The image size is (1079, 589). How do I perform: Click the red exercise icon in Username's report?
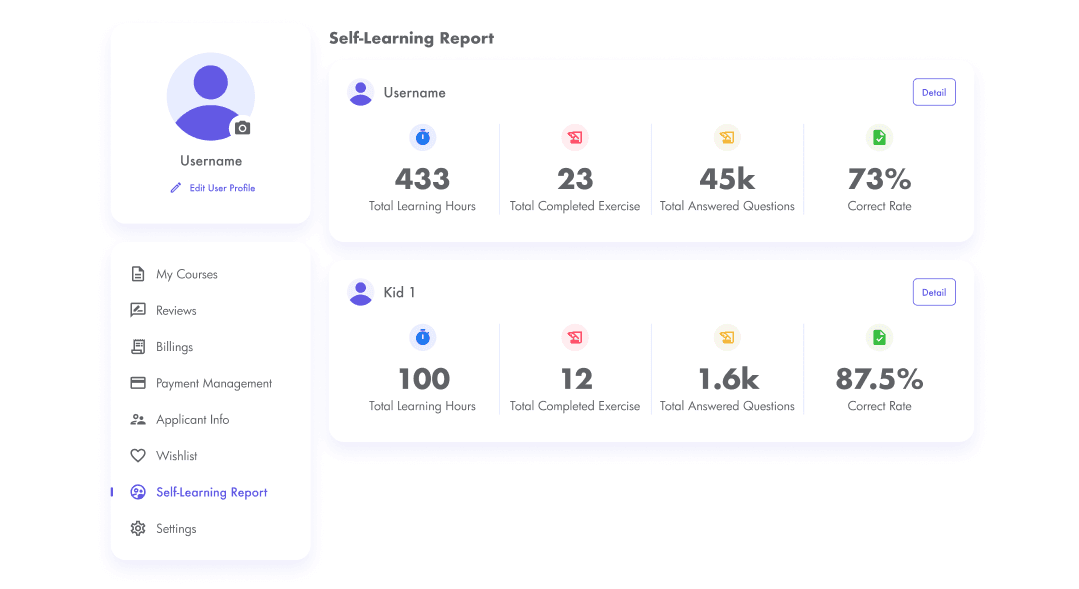(575, 138)
